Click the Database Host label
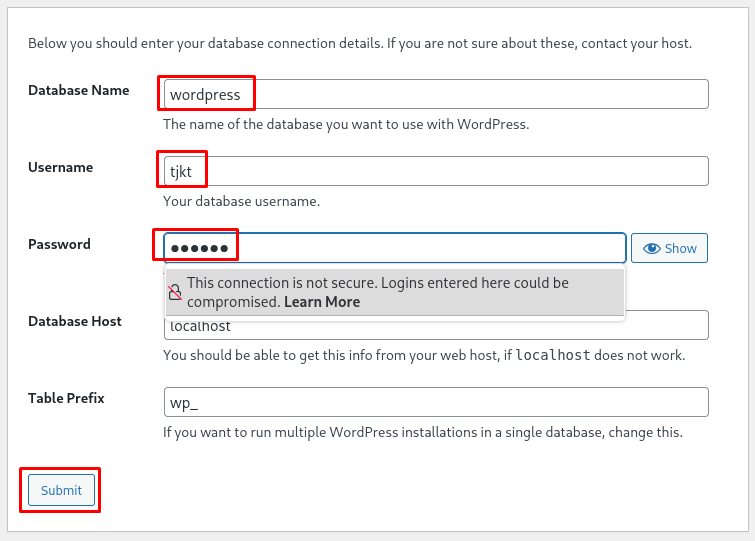 pyautogui.click(x=75, y=321)
